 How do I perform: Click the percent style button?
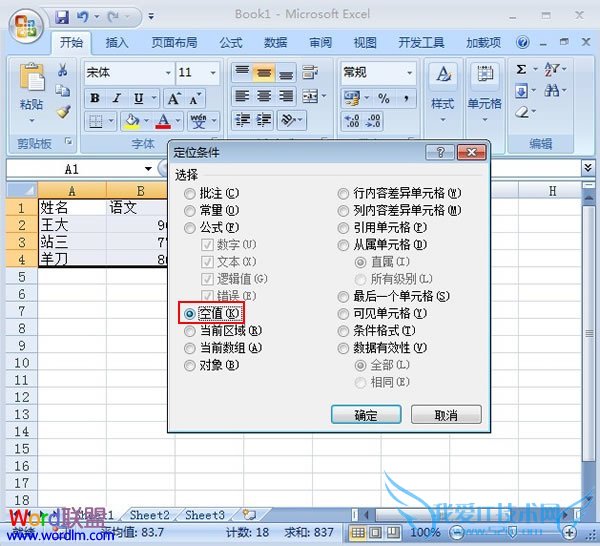pos(384,99)
